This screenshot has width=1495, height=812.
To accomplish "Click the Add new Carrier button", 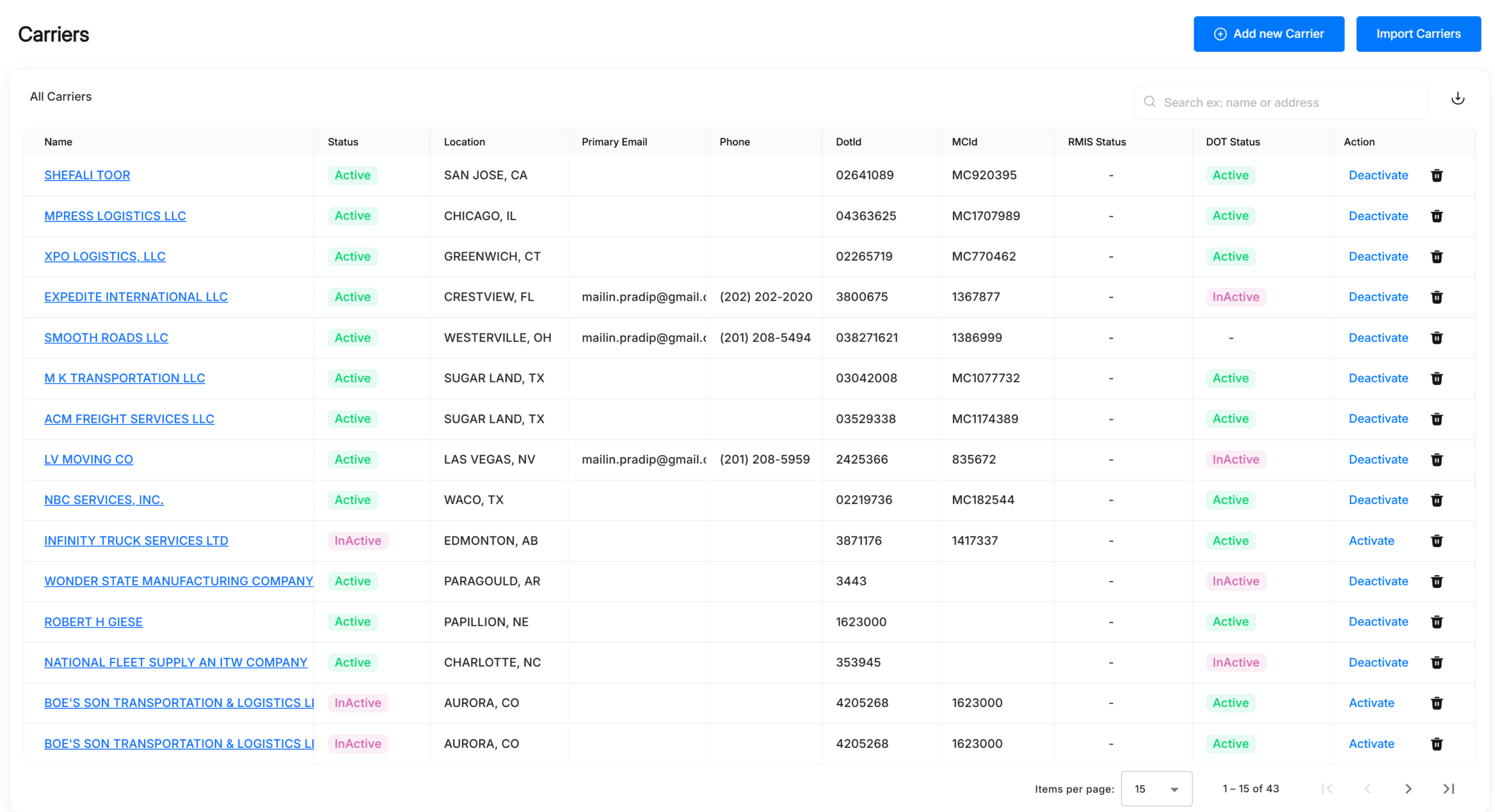I will (x=1269, y=34).
